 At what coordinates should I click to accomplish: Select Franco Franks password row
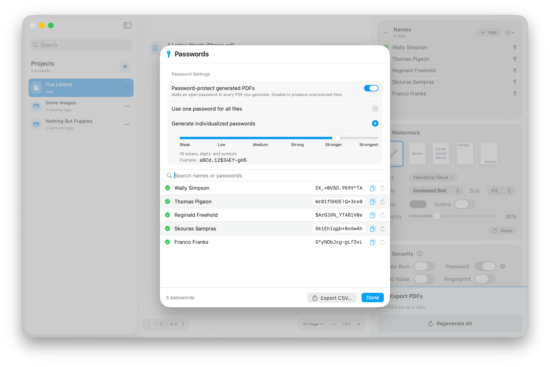tap(275, 242)
